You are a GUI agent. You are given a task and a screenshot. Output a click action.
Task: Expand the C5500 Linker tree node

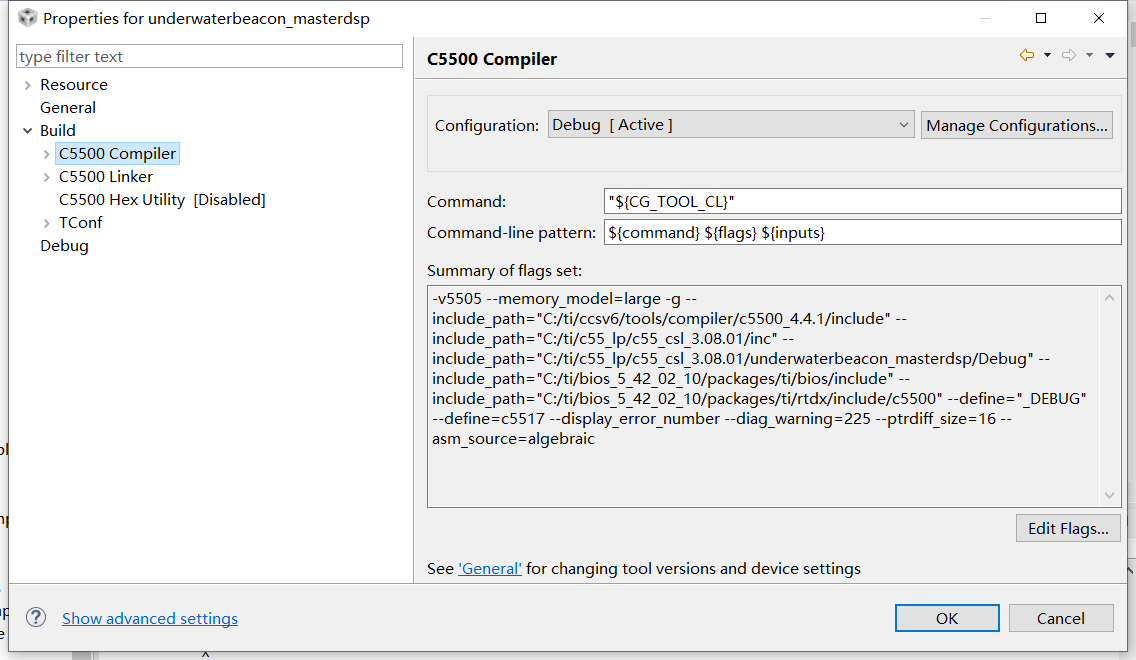pos(47,177)
